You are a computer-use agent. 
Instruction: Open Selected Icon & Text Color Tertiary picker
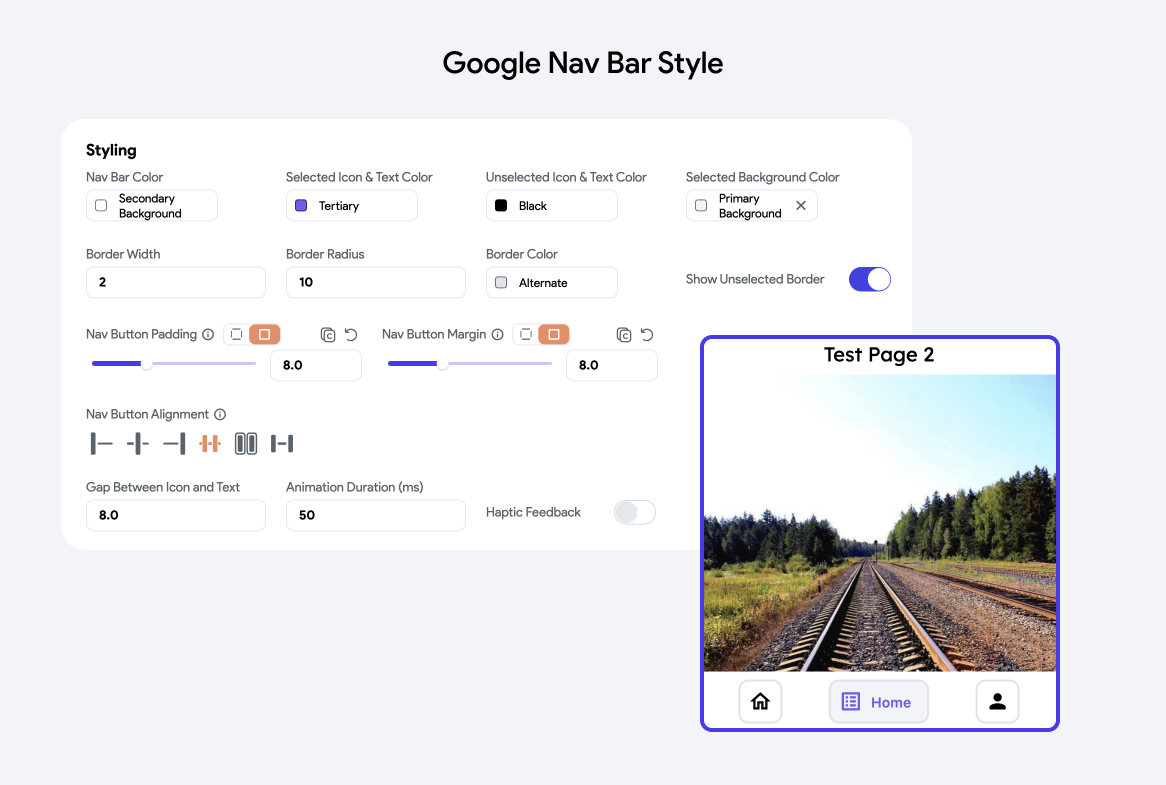point(352,206)
